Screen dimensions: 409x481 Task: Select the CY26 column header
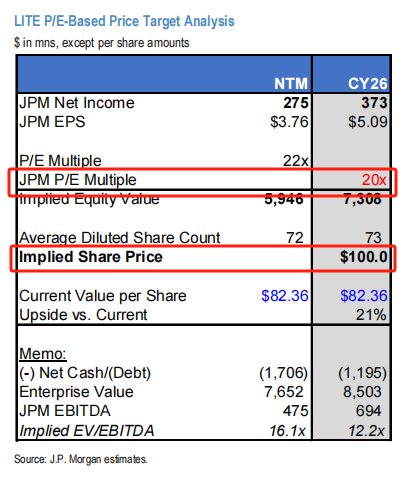click(x=368, y=84)
